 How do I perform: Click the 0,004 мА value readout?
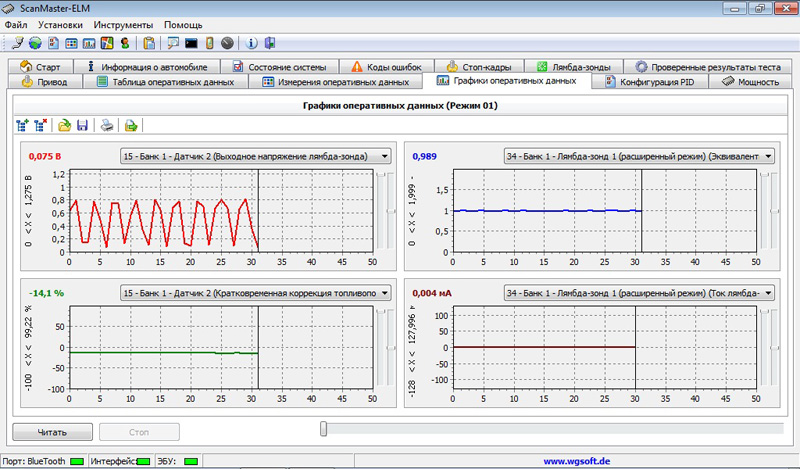(x=432, y=293)
